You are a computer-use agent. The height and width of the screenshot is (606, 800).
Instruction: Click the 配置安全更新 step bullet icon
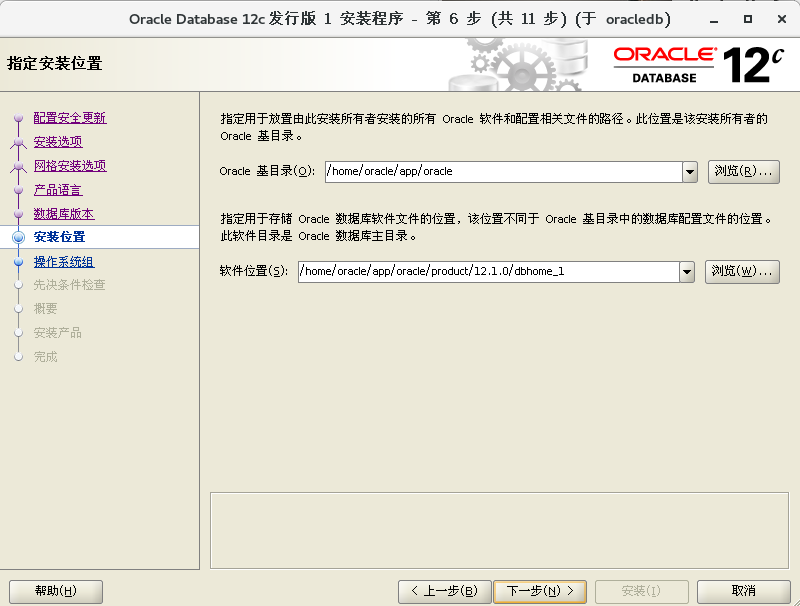click(x=18, y=118)
